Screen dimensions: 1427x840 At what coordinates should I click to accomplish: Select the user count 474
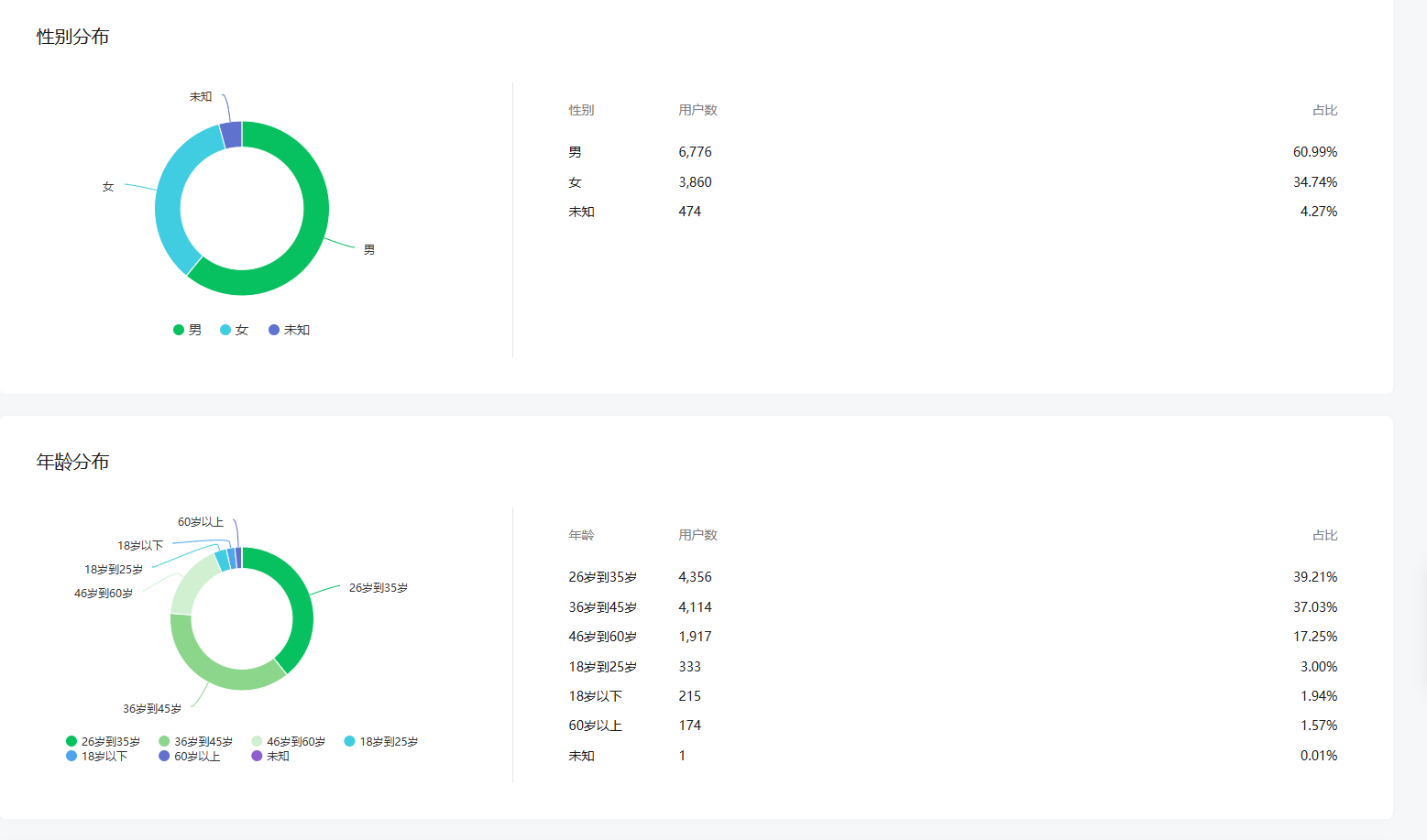tap(689, 212)
